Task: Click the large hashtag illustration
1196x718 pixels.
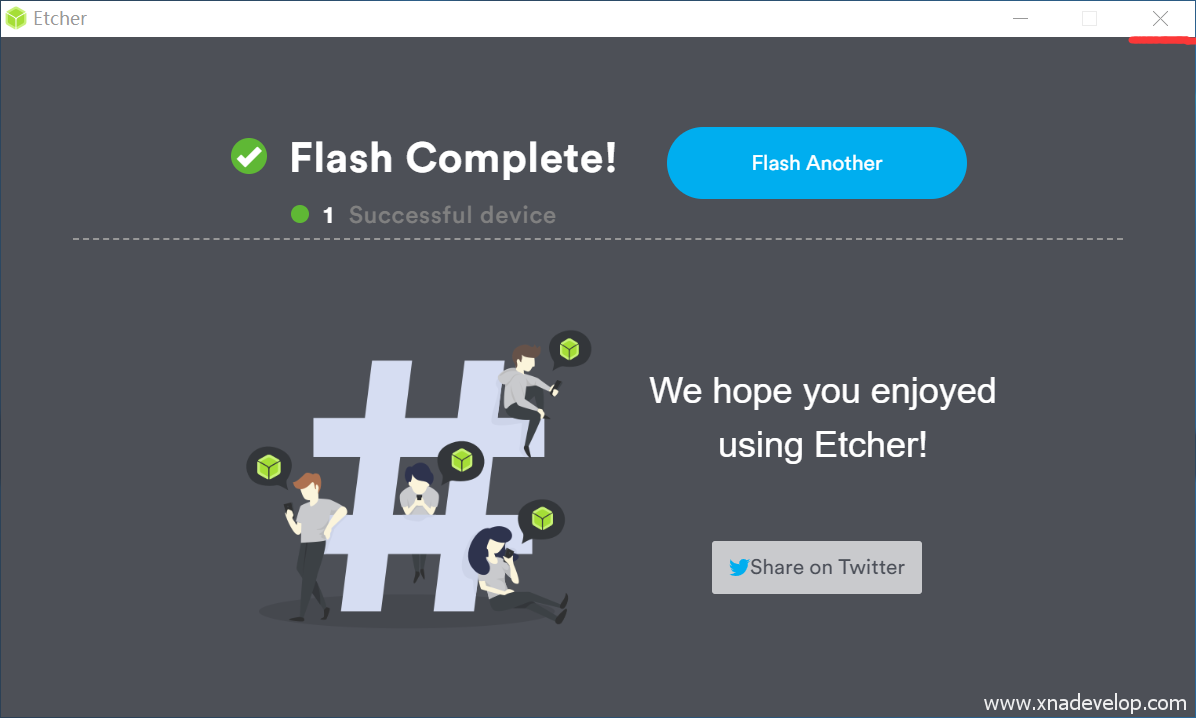Action: click(x=427, y=485)
